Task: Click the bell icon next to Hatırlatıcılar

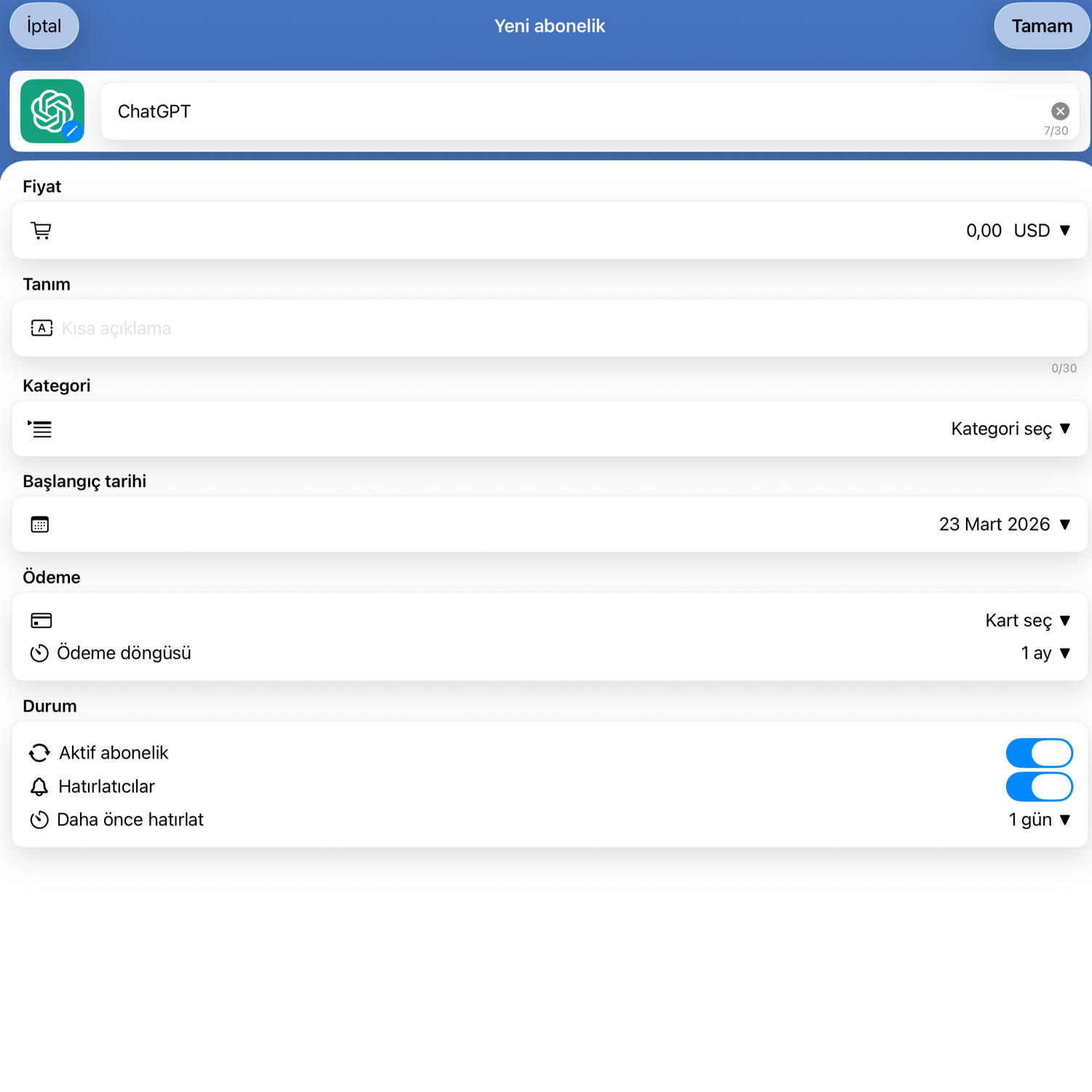Action: tap(39, 786)
